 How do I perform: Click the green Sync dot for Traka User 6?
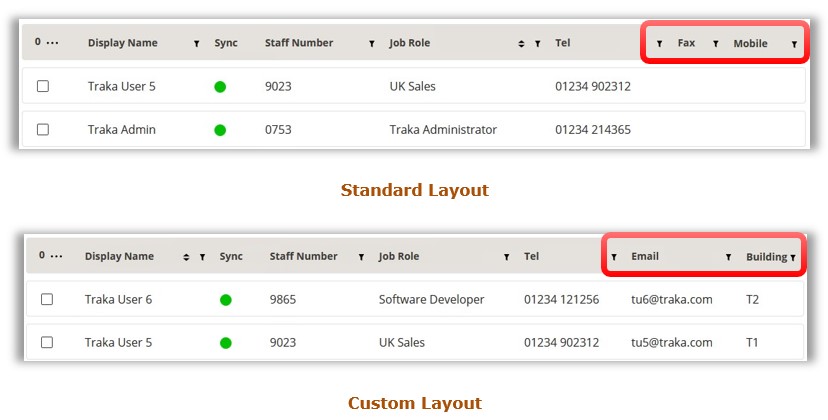225,300
